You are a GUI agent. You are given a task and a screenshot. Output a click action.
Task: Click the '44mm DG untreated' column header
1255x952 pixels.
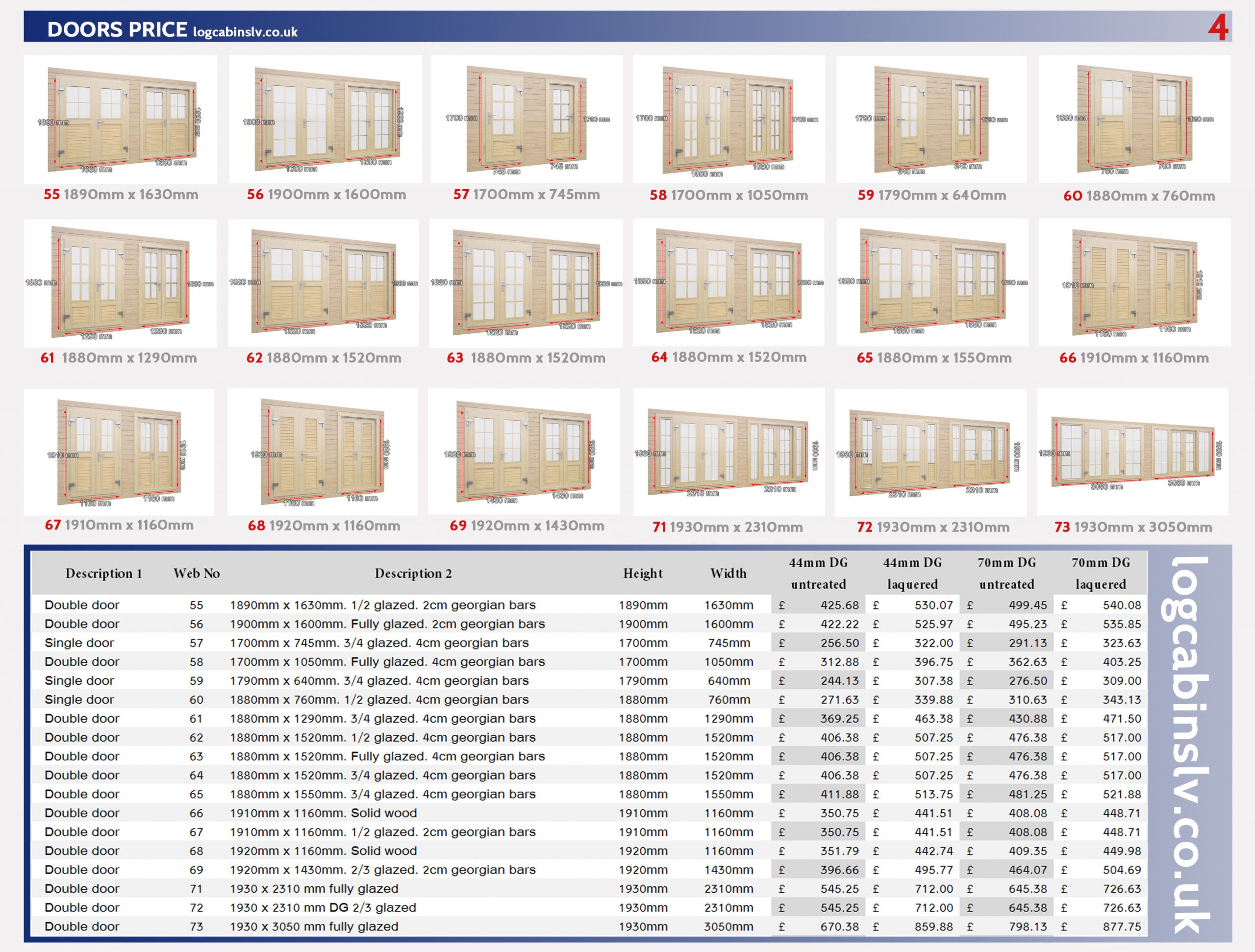(x=818, y=573)
